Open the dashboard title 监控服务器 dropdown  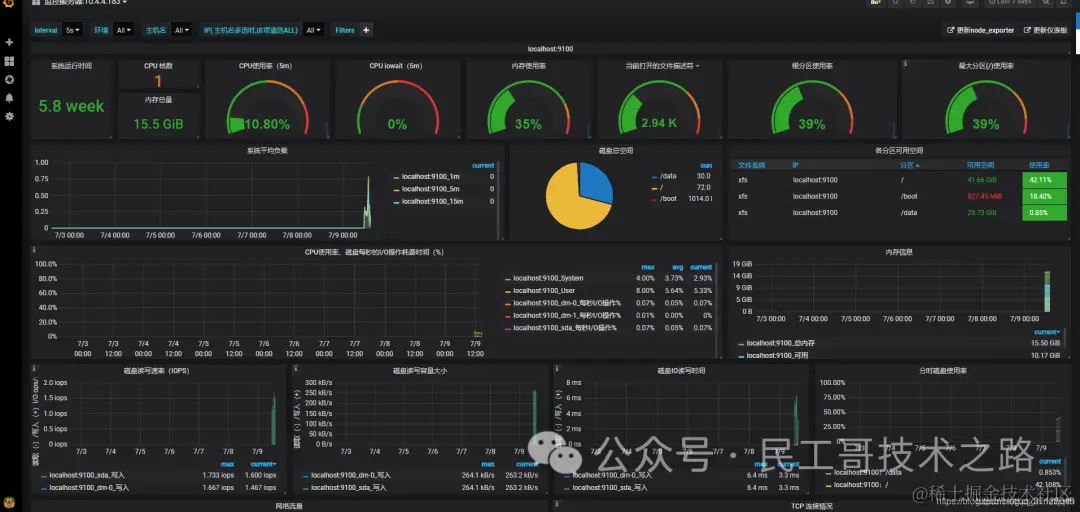[86, 2]
